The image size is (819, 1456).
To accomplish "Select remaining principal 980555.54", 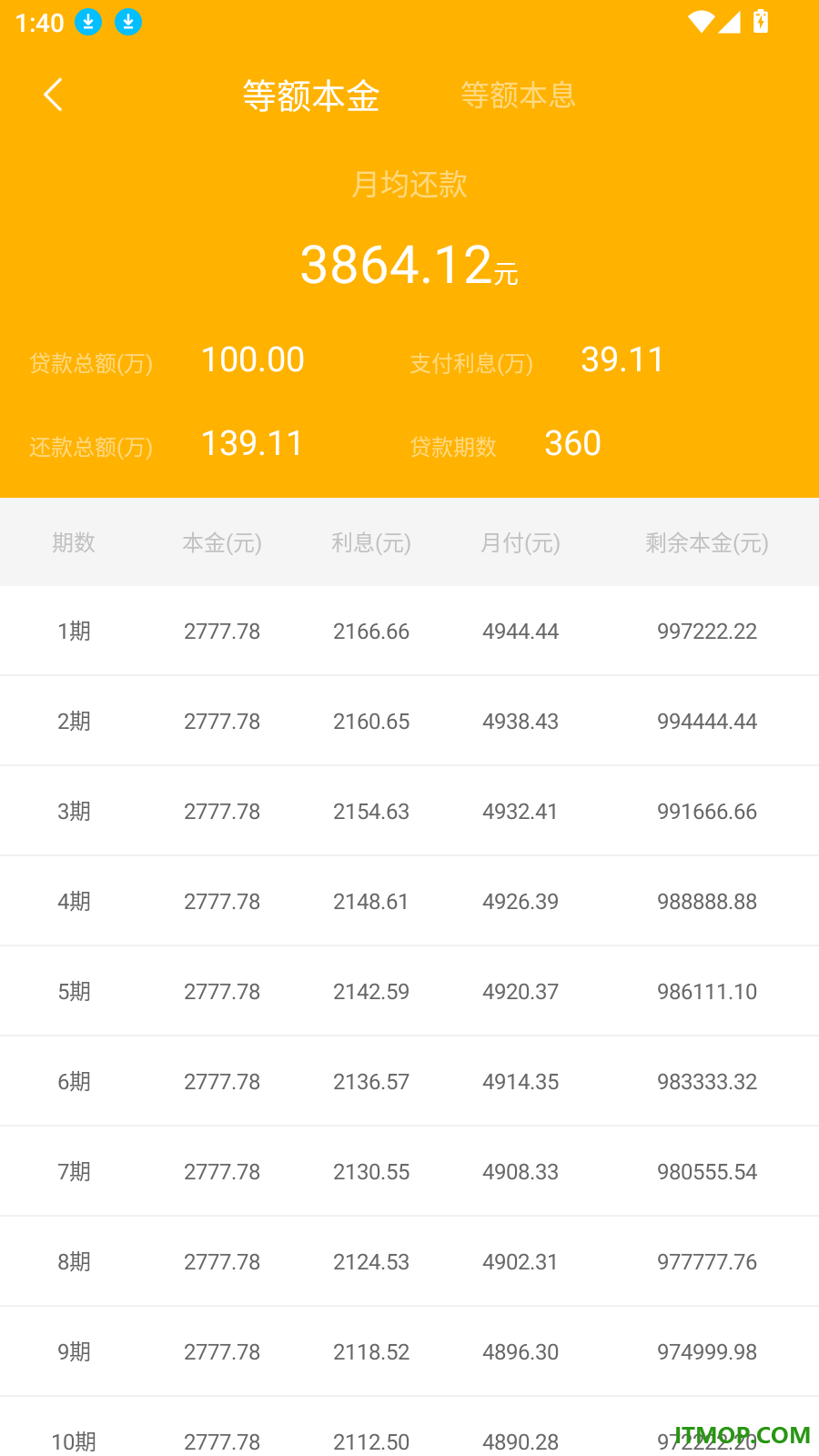I will [707, 1172].
